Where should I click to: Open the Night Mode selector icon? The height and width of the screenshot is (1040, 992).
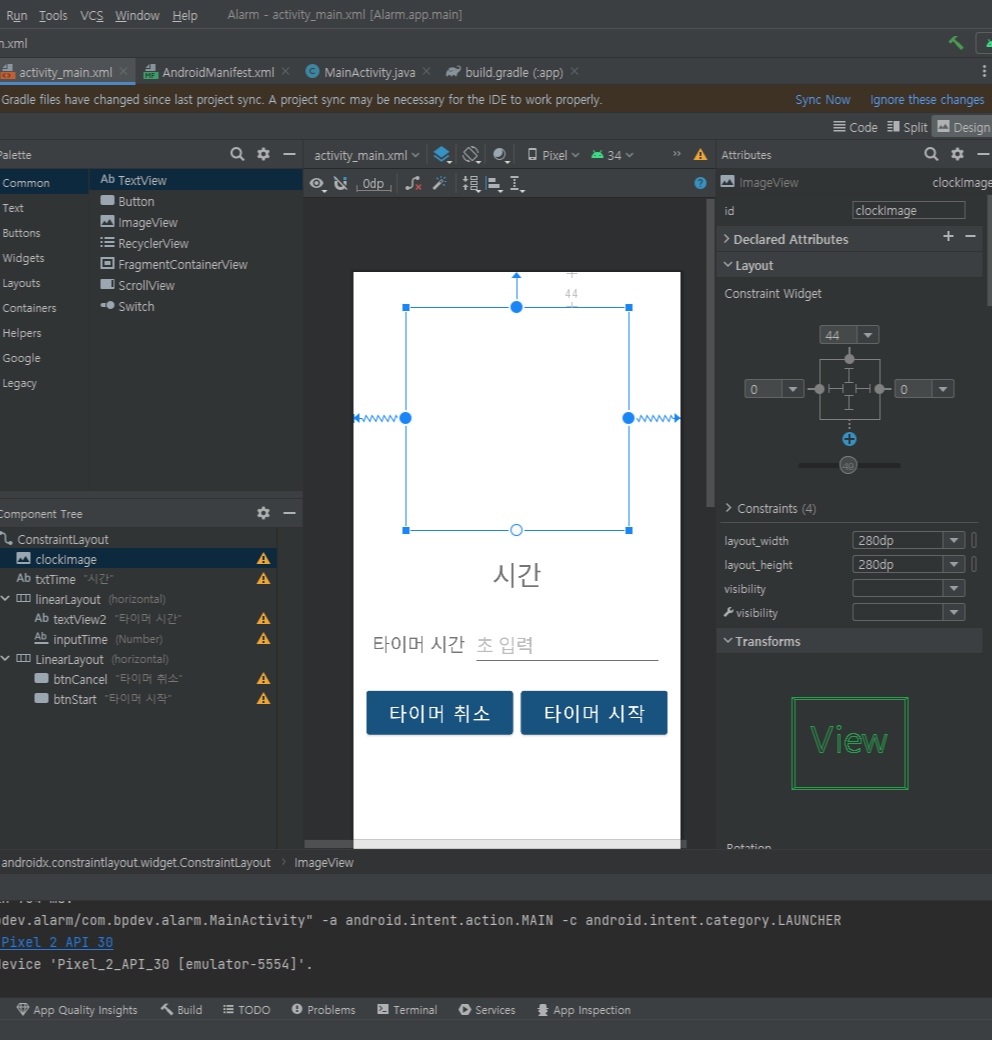tap(501, 155)
